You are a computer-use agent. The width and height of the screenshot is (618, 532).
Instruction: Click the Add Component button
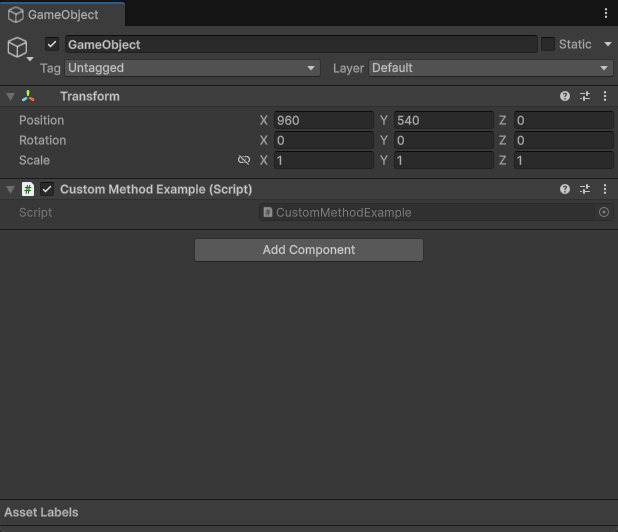(309, 250)
